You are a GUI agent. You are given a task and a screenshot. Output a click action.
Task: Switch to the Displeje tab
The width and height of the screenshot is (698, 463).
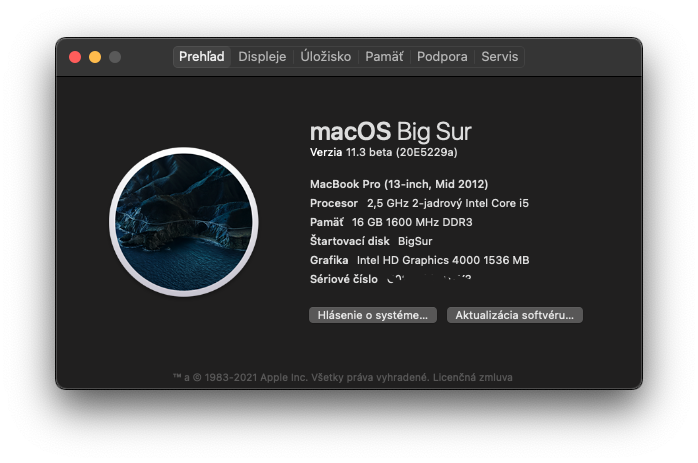[262, 57]
